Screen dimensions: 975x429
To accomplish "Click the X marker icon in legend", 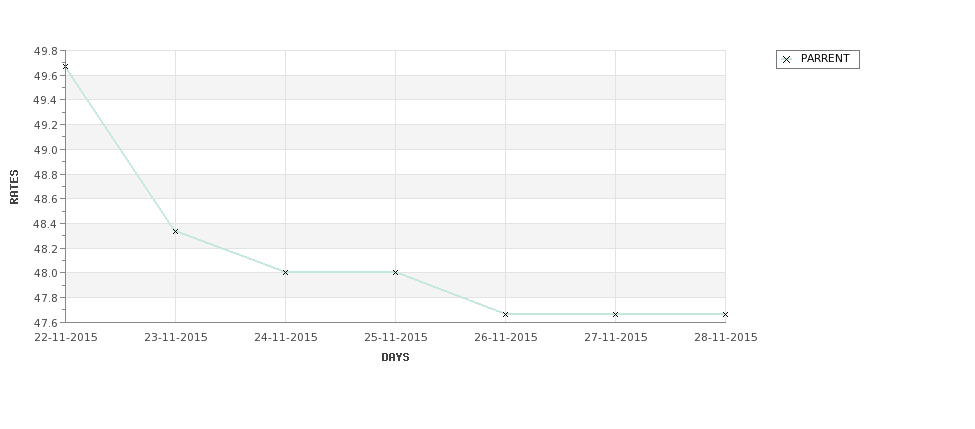I will [787, 60].
